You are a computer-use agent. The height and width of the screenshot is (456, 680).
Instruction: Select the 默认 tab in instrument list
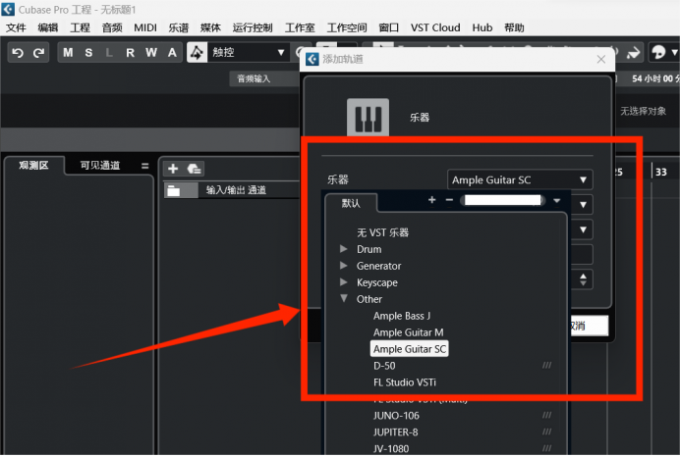coord(351,203)
